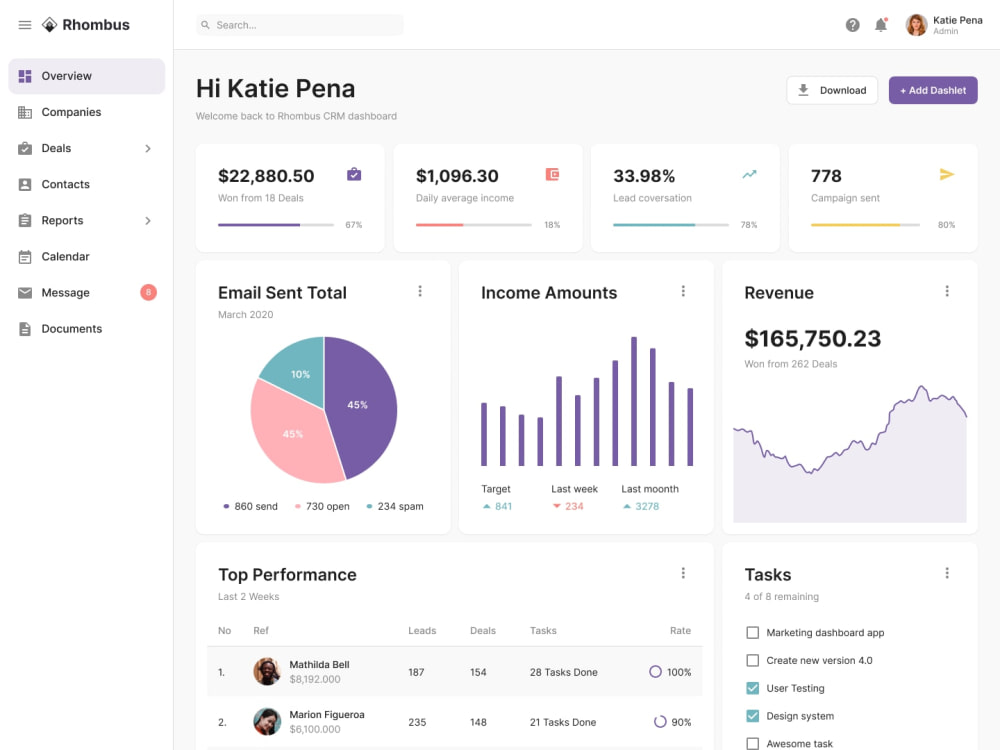Click the Download button
1000x750 pixels.
pos(832,90)
